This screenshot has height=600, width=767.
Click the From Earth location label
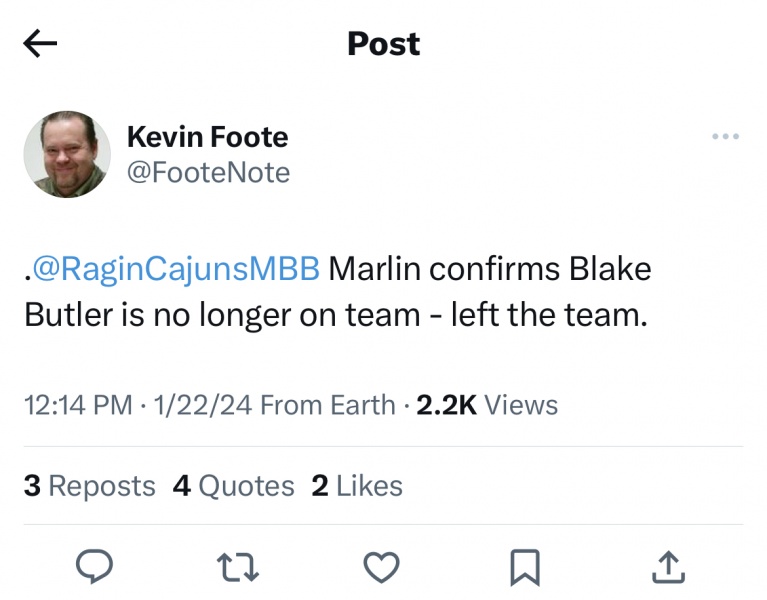click(x=329, y=405)
